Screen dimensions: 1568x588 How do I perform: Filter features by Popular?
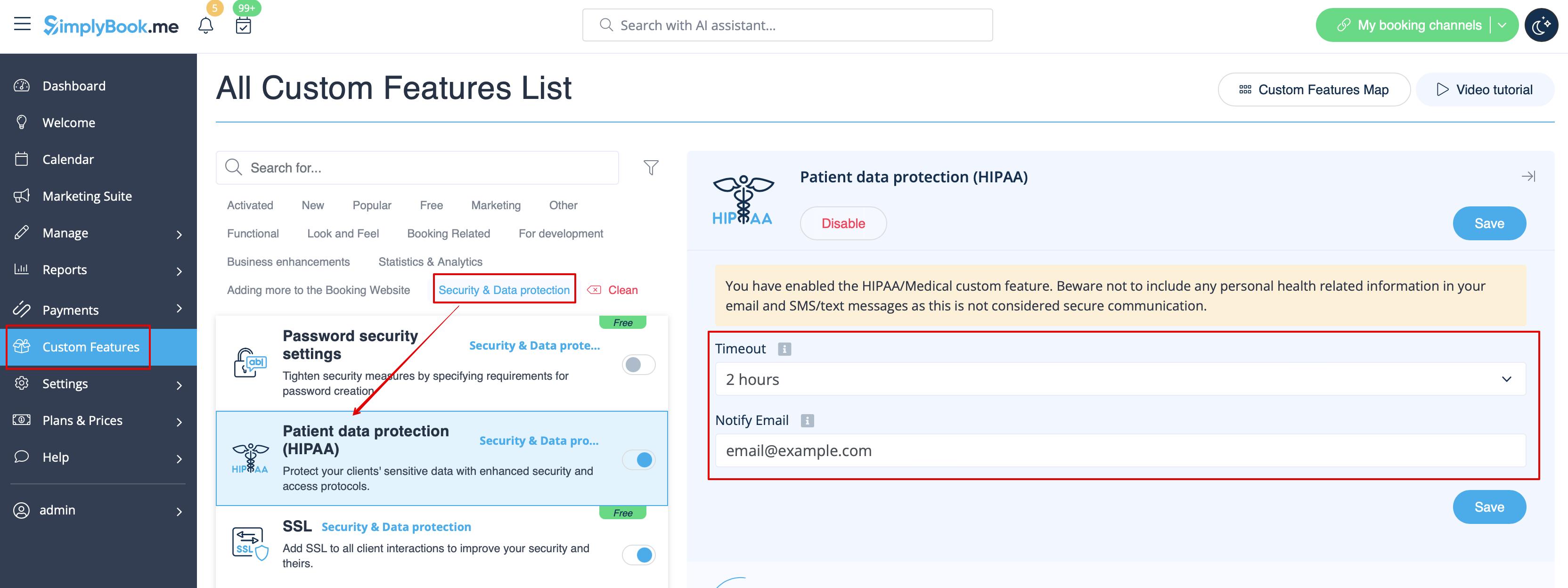point(372,205)
